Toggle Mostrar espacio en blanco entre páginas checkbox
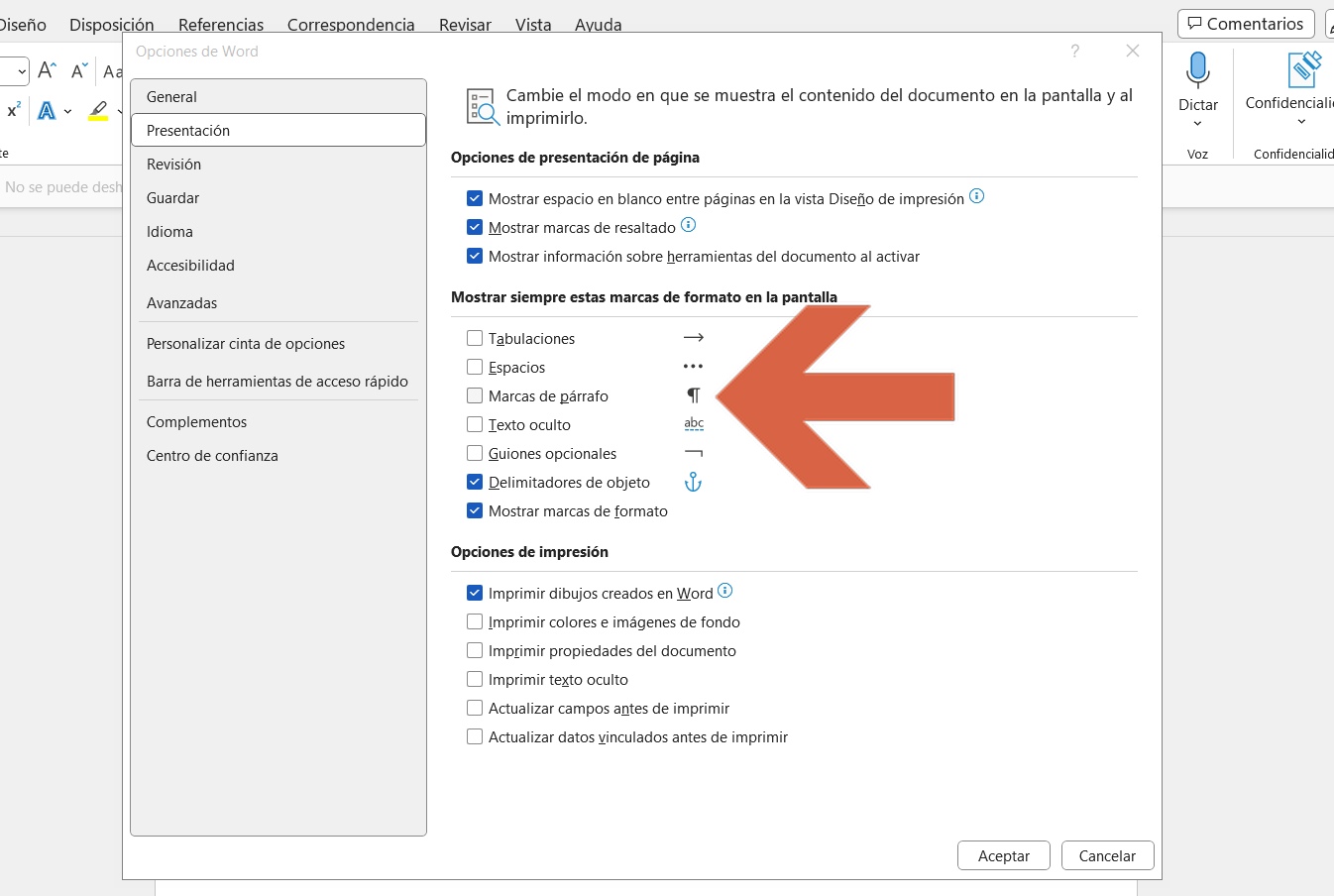 (x=475, y=198)
